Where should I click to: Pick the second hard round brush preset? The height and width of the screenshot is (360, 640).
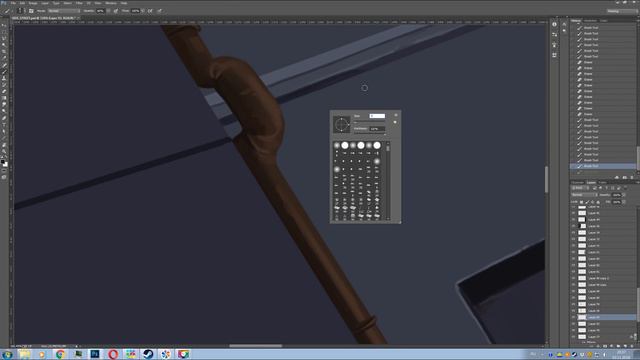coord(361,145)
